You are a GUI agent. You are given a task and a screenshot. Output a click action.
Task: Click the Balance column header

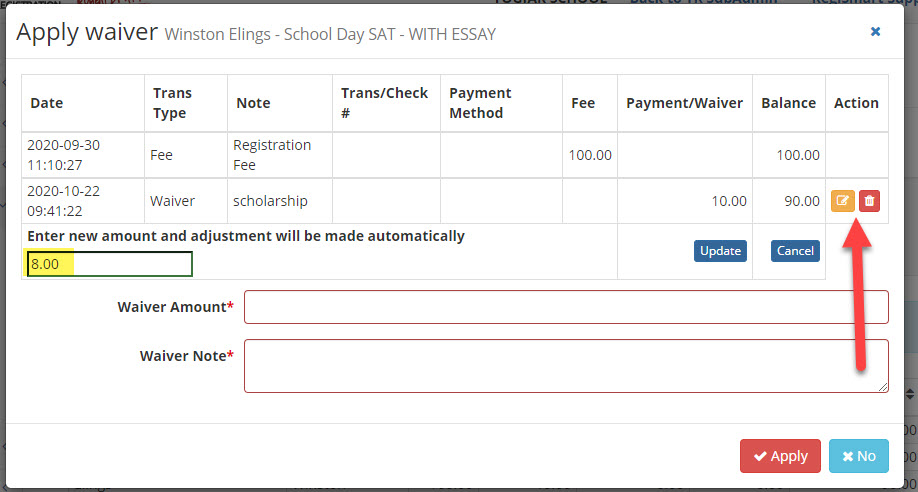[x=789, y=103]
